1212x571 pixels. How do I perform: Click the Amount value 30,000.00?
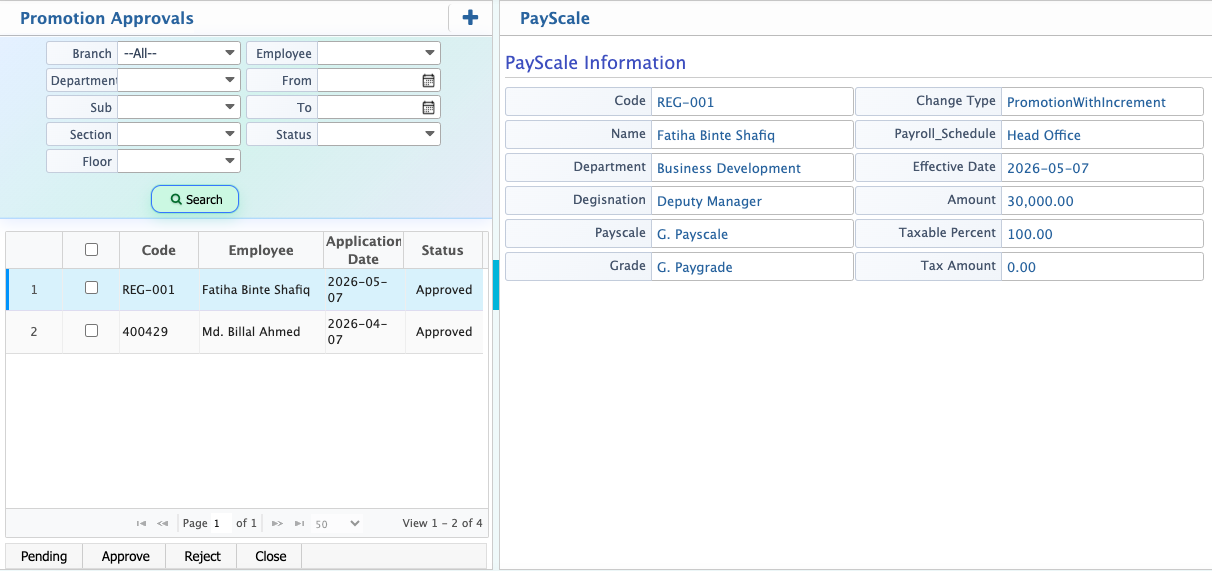coord(1040,201)
